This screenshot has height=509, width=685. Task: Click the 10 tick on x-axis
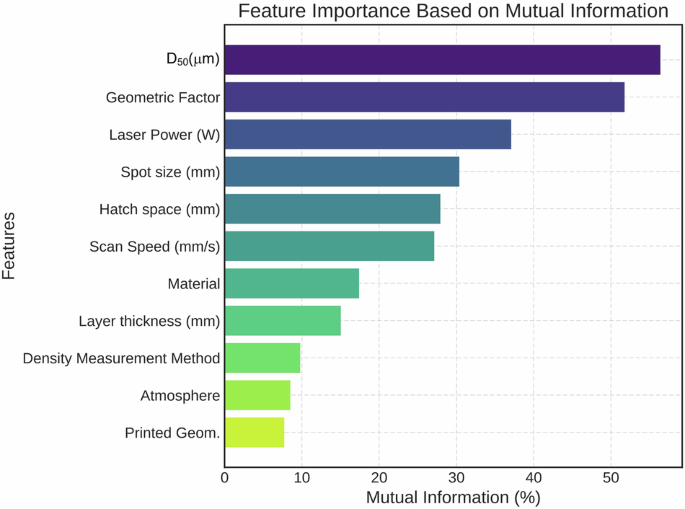302,478
